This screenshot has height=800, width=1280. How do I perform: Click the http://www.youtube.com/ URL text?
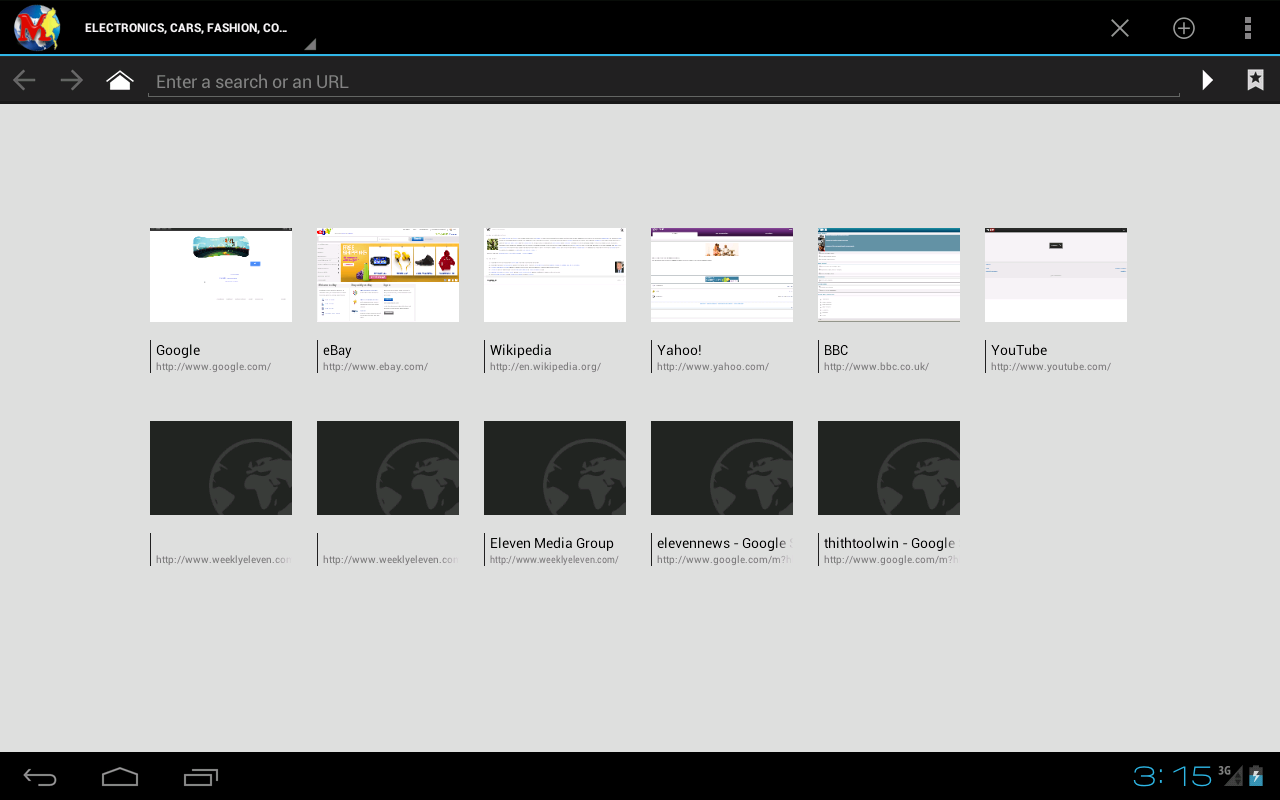pos(1051,367)
